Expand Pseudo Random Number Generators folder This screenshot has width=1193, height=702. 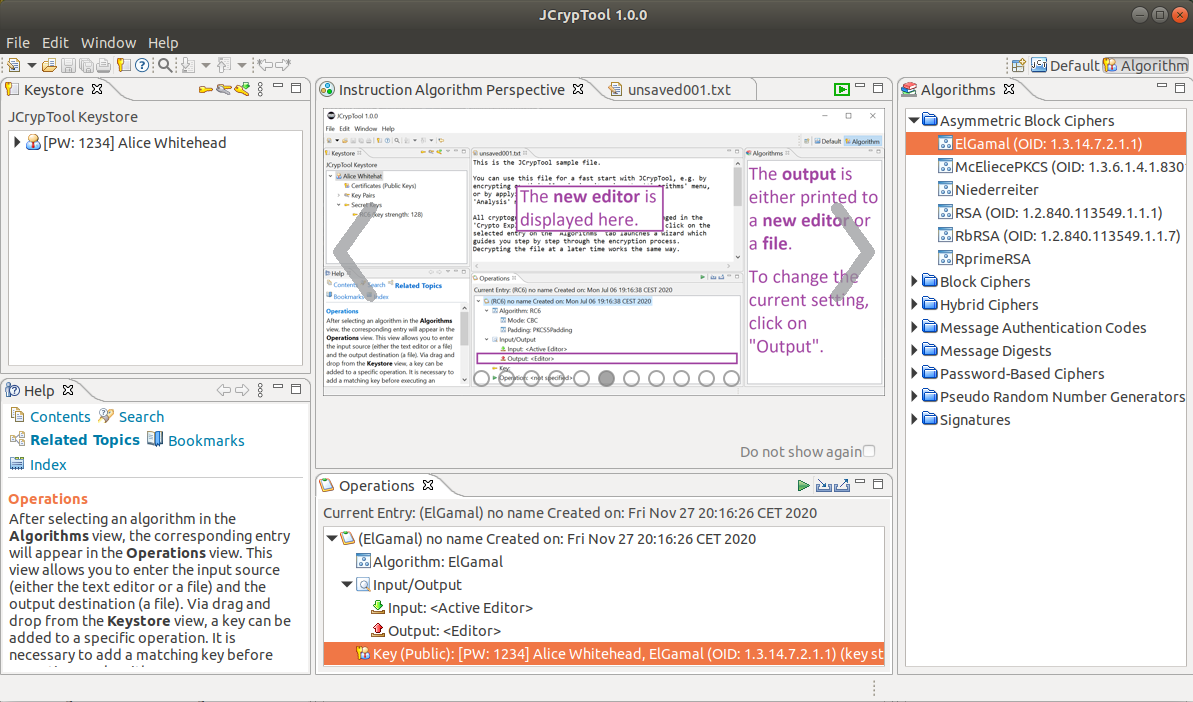pyautogui.click(x=914, y=396)
